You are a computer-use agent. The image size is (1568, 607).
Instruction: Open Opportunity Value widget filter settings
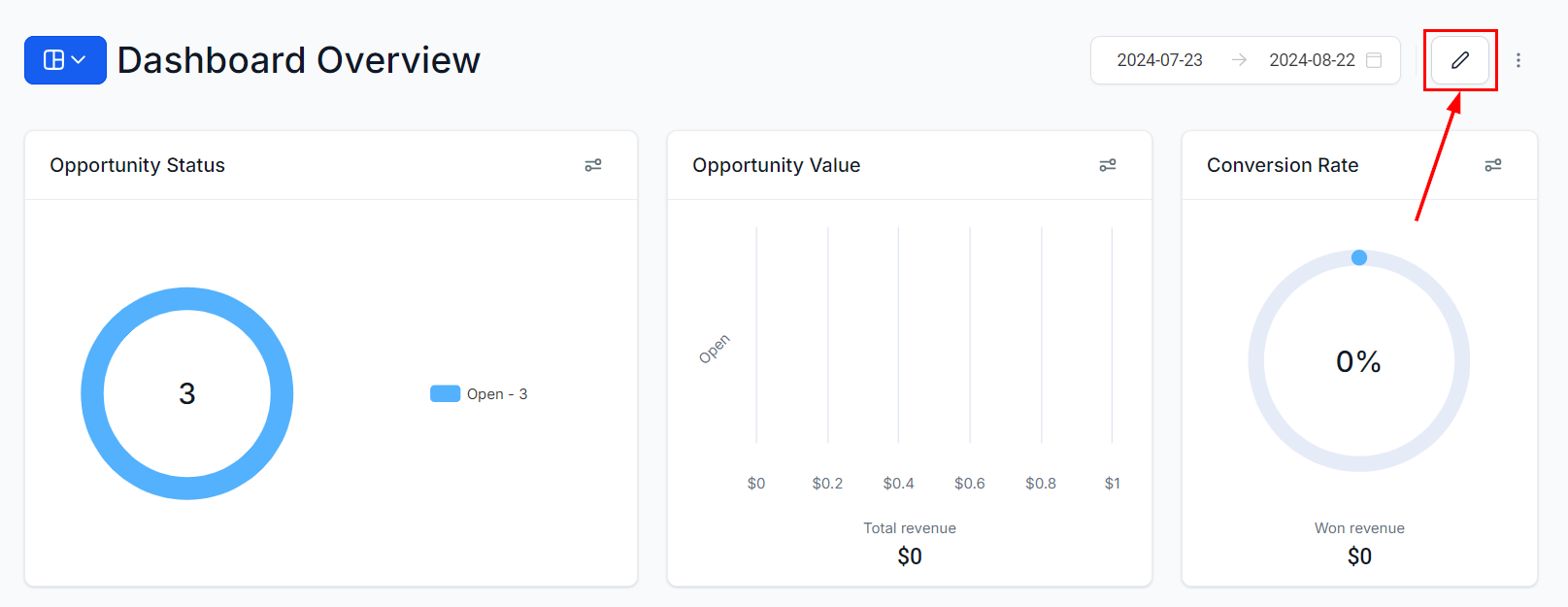(1108, 165)
